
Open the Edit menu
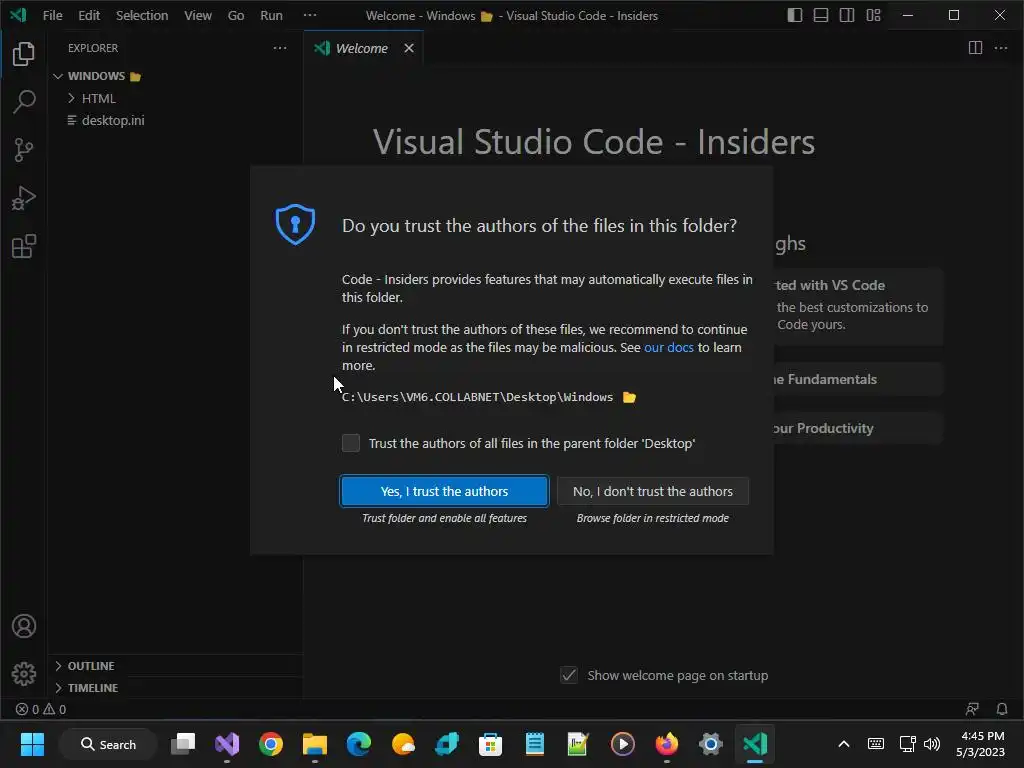pos(89,15)
